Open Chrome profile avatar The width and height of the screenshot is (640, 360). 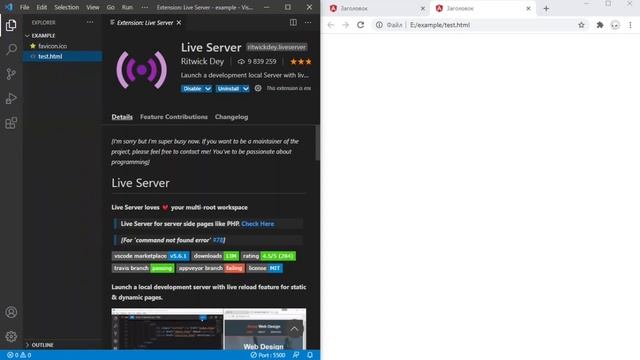615,25
